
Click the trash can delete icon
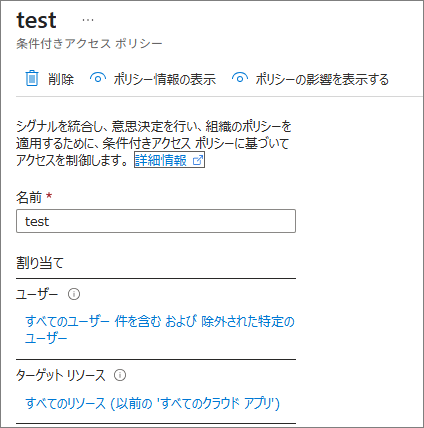[32, 79]
